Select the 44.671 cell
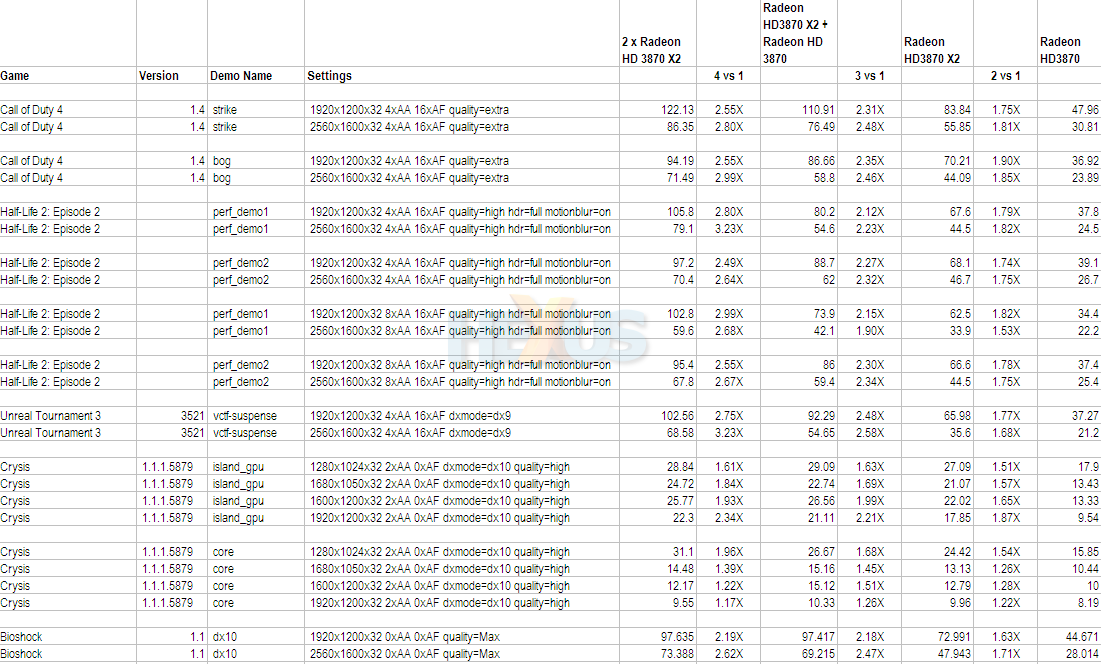 [x=1069, y=637]
